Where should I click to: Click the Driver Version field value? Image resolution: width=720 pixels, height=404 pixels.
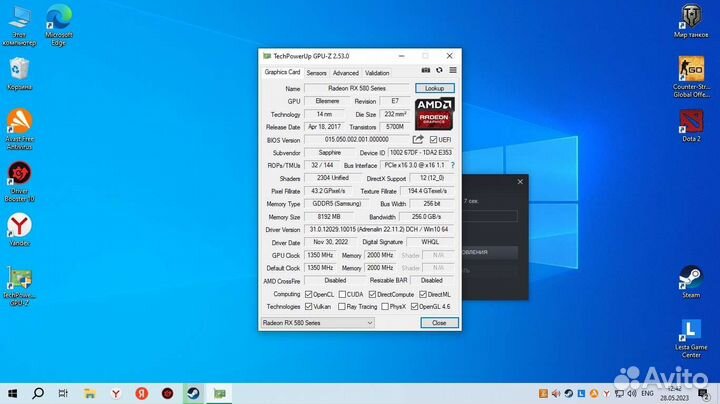coord(379,229)
